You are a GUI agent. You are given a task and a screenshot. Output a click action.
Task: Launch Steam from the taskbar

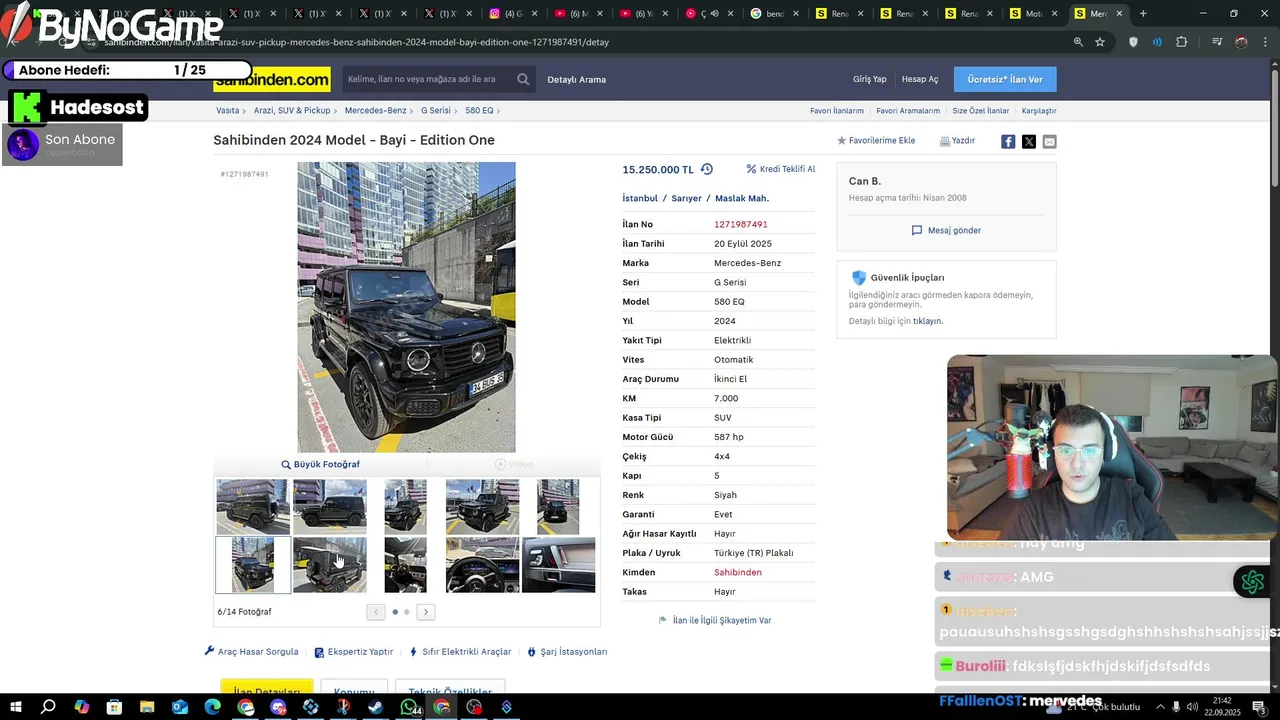pos(375,707)
